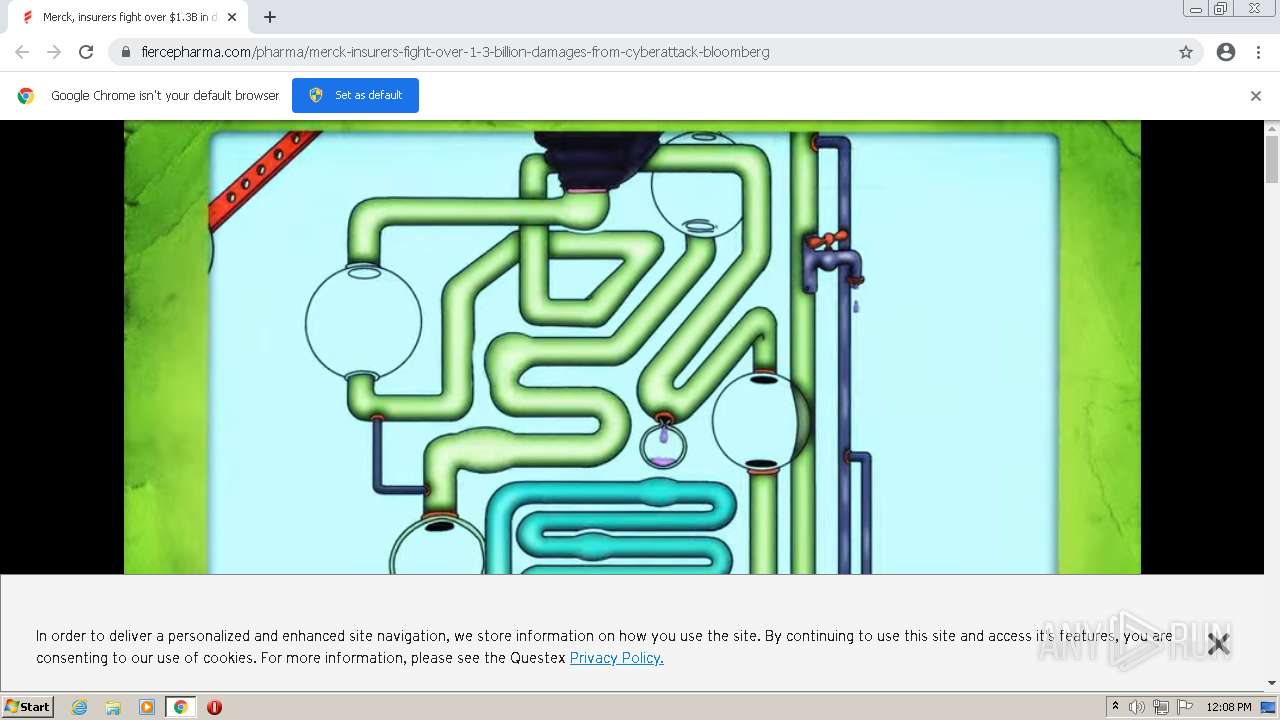This screenshot has width=1280, height=720.
Task: Open the Questex Privacy Policy link
Action: (616, 658)
